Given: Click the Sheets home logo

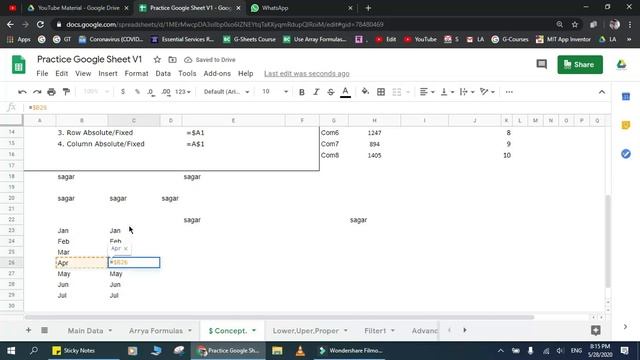Looking at the screenshot, I should pyautogui.click(x=18, y=64).
